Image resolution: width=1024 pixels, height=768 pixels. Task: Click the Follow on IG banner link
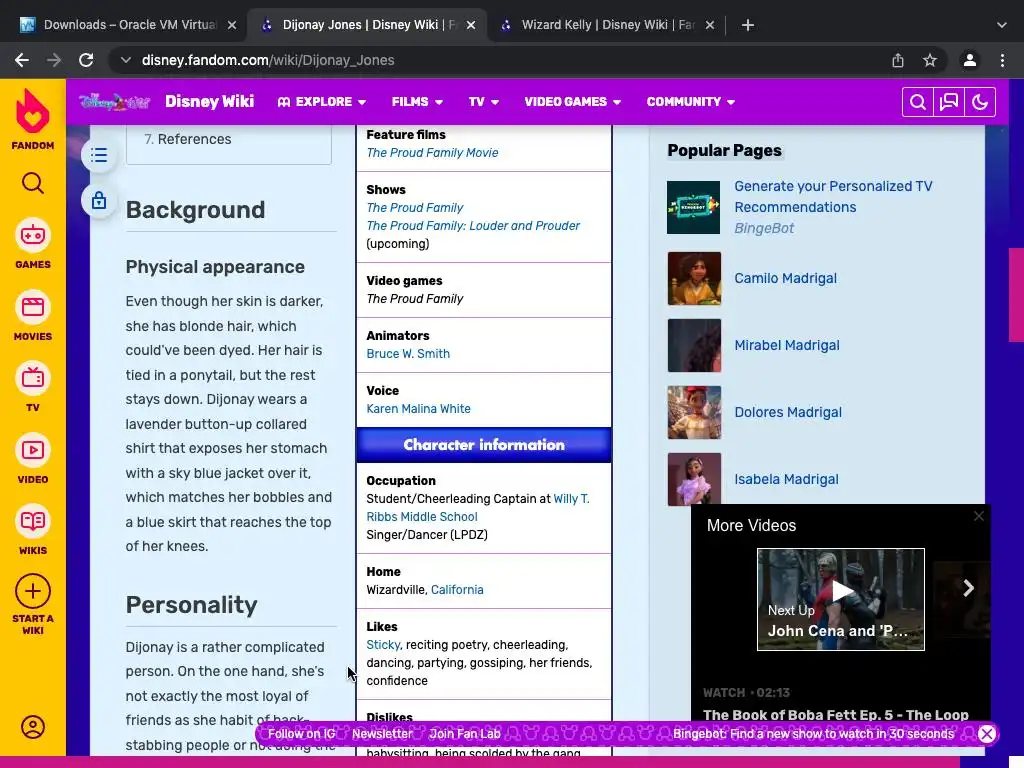click(x=302, y=734)
